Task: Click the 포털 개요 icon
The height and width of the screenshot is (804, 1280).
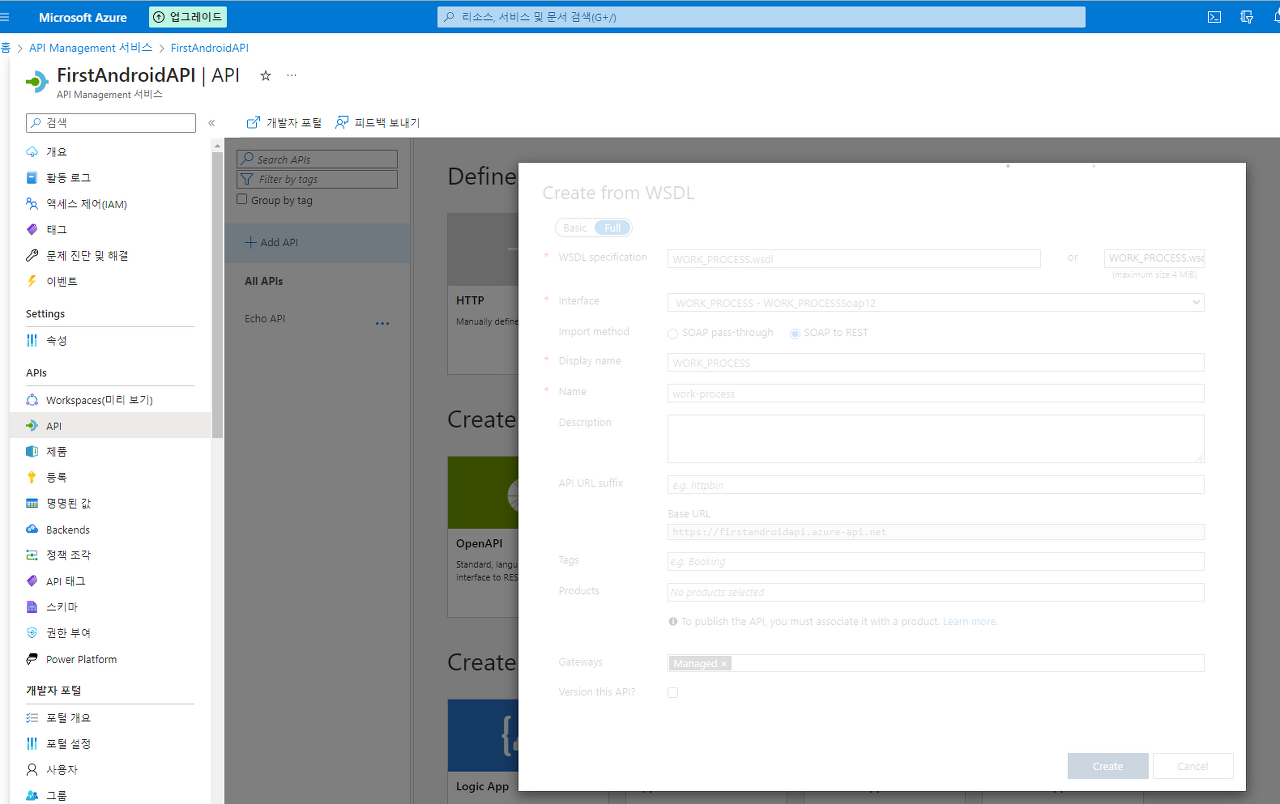Action: (32, 718)
